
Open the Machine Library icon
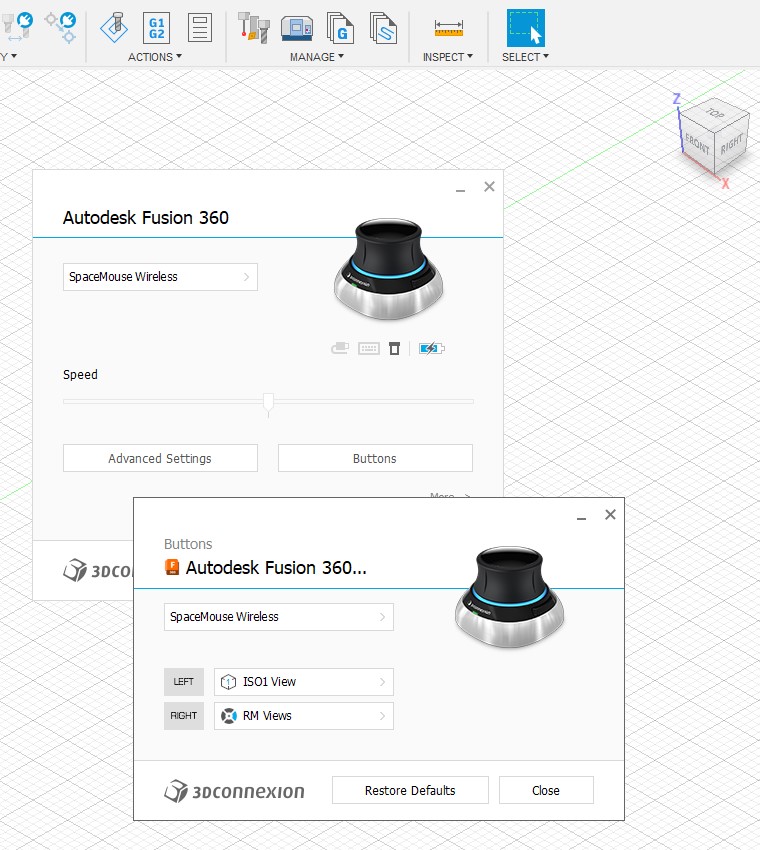[297, 28]
